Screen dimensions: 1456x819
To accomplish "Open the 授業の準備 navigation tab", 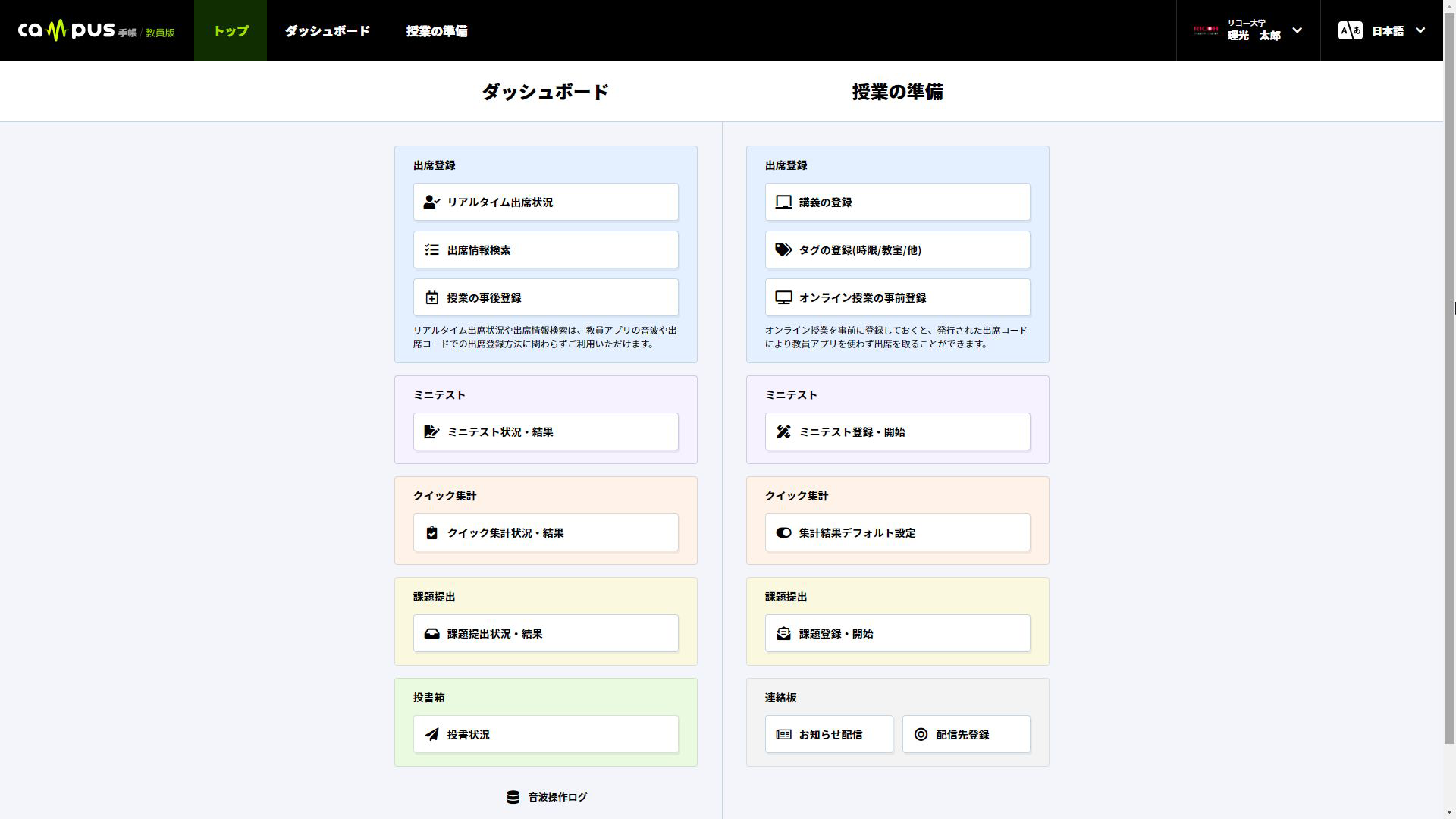I will pos(437,31).
